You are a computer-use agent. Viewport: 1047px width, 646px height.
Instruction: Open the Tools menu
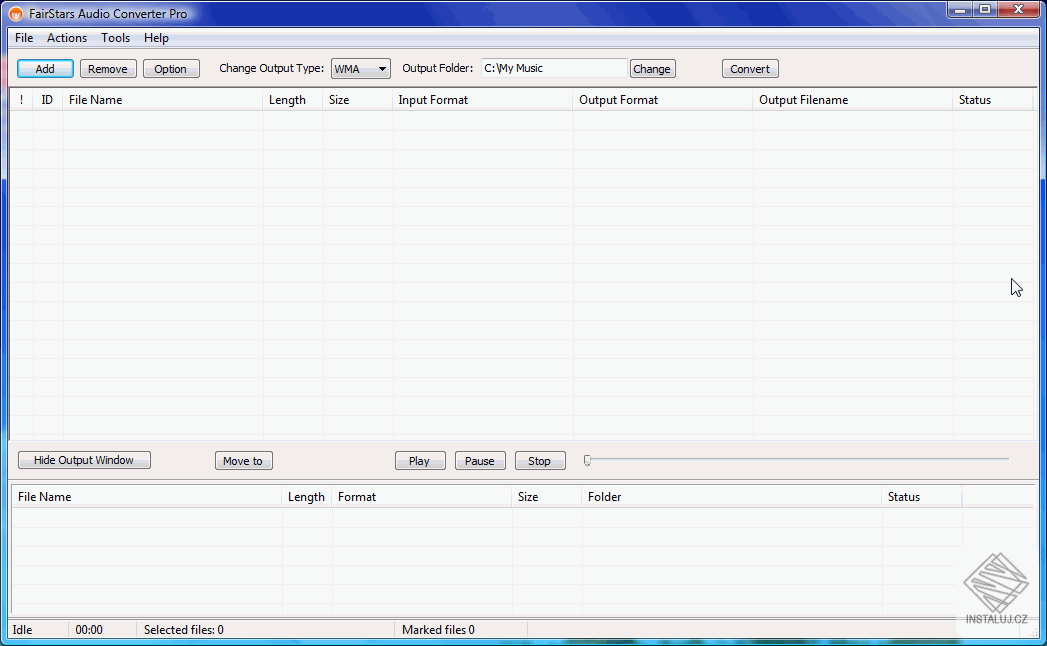point(116,38)
